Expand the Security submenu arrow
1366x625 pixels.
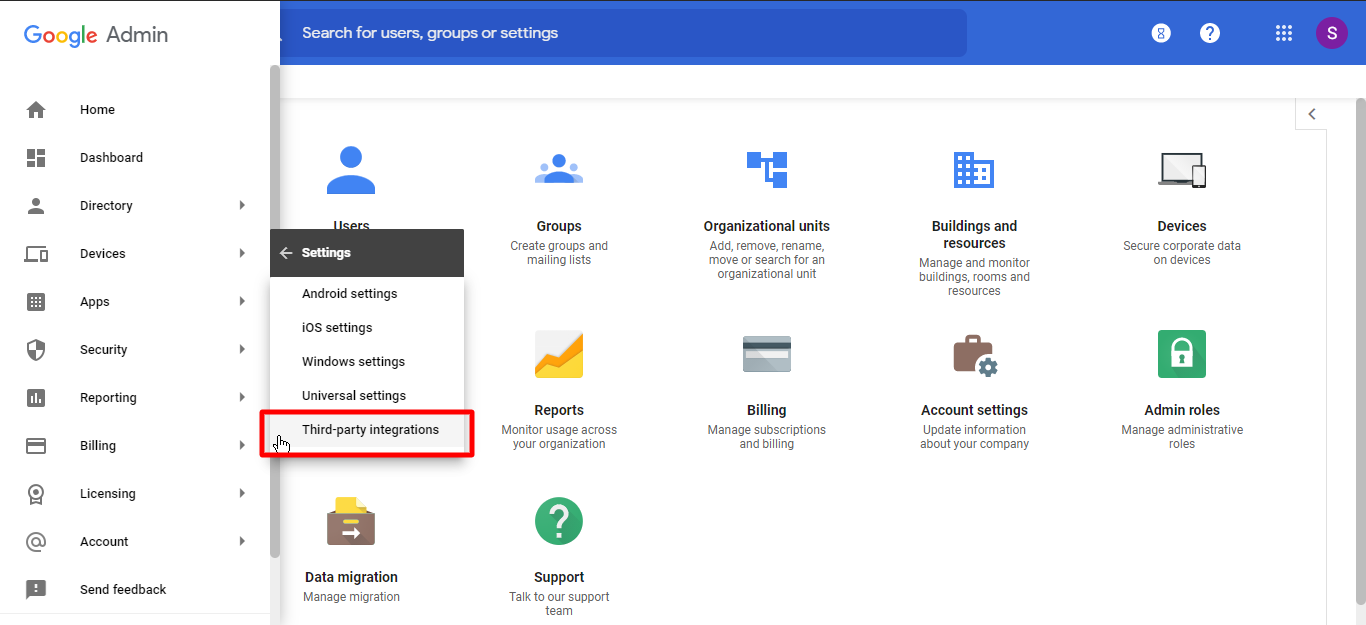tap(242, 350)
